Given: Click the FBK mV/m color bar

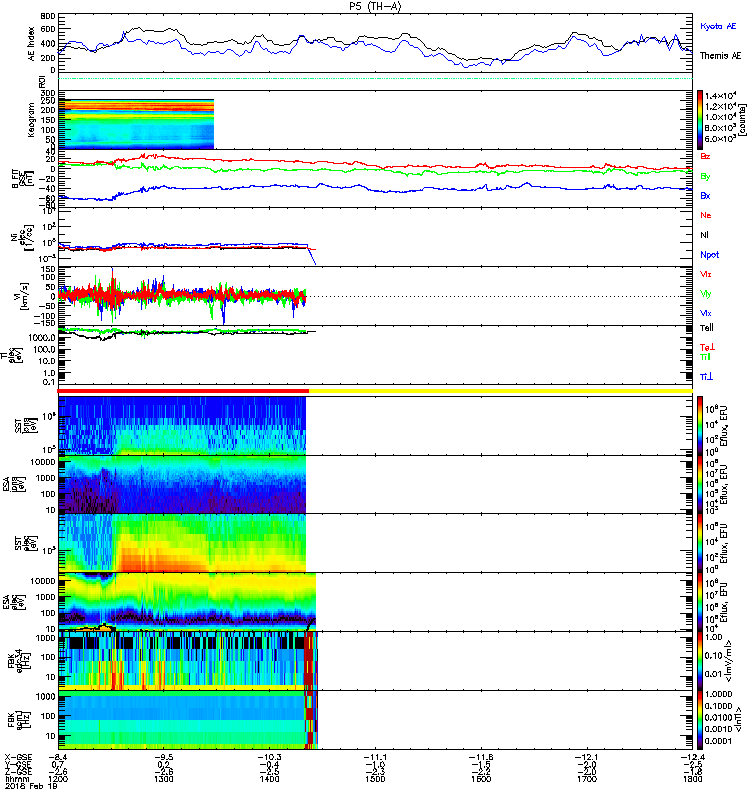Looking at the screenshot, I should (x=700, y=661).
